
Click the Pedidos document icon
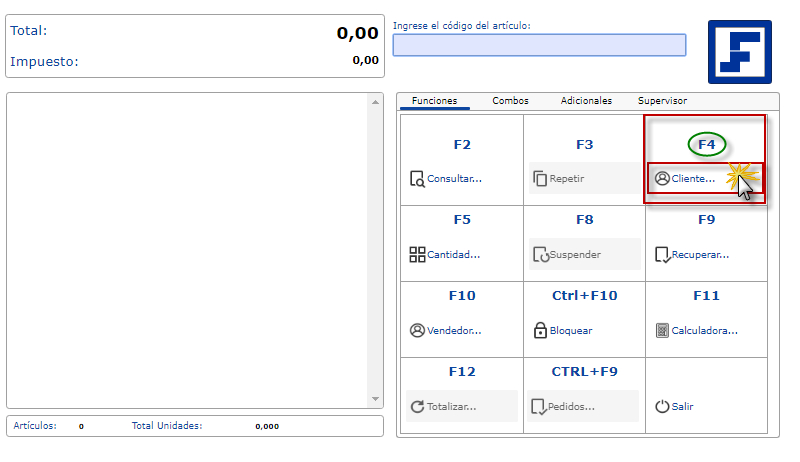[539, 406]
